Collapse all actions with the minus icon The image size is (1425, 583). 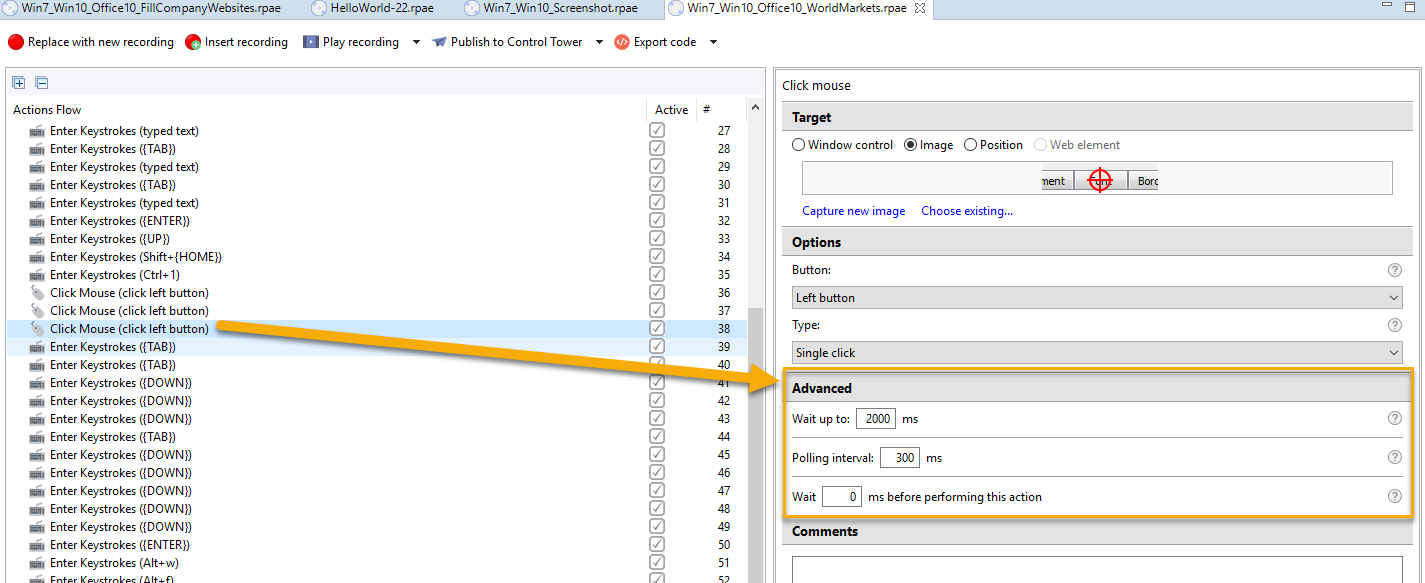pos(42,83)
